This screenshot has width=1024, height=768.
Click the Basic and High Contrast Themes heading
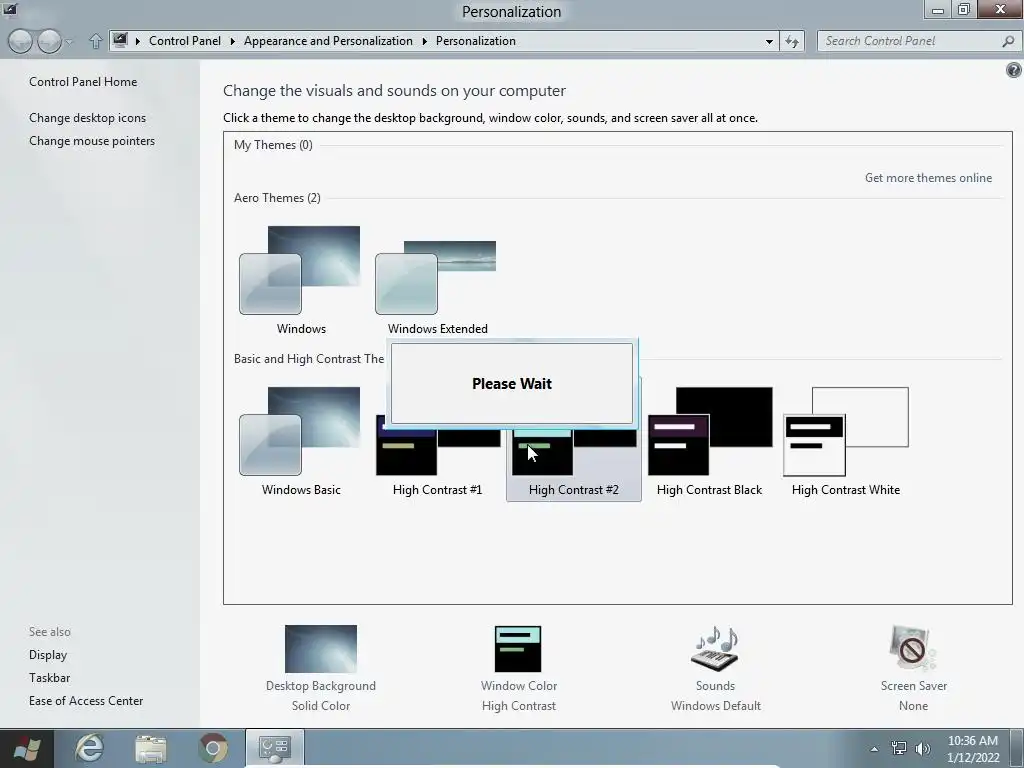click(309, 359)
